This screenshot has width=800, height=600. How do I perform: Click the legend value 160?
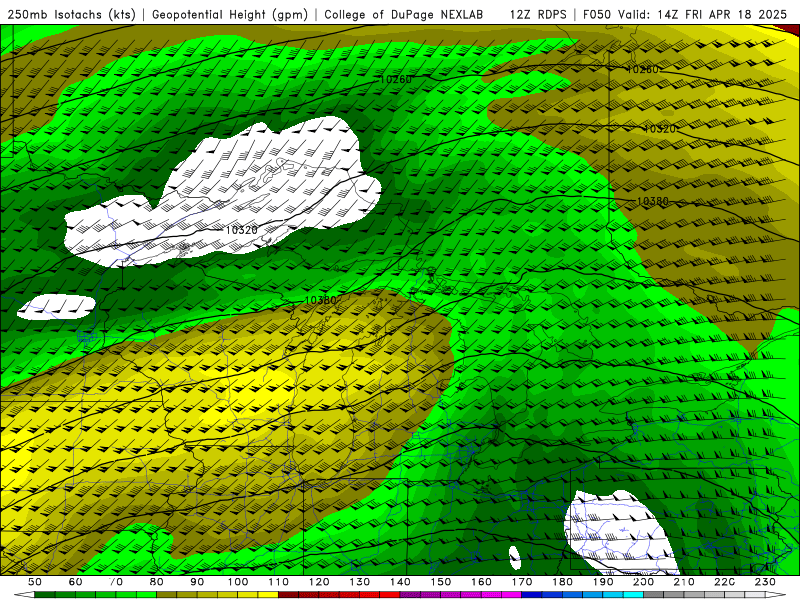click(481, 582)
